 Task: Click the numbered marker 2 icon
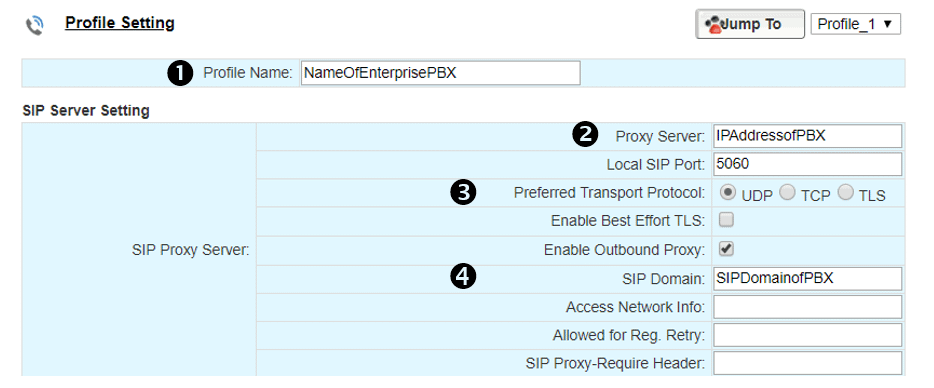585,136
